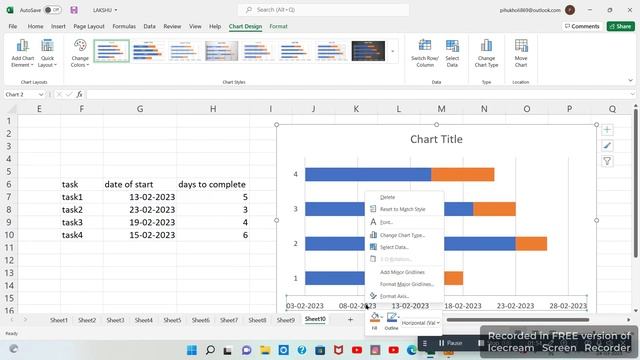Choose Select Data in context menu
This screenshot has height=360, width=640.
[404, 247]
